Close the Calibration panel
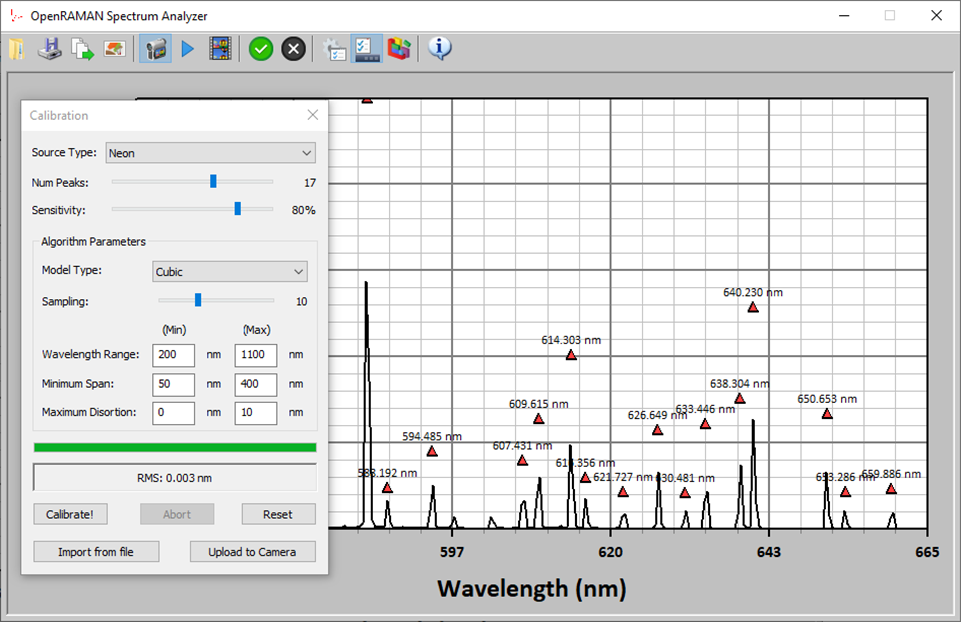This screenshot has width=961, height=622. click(312, 115)
